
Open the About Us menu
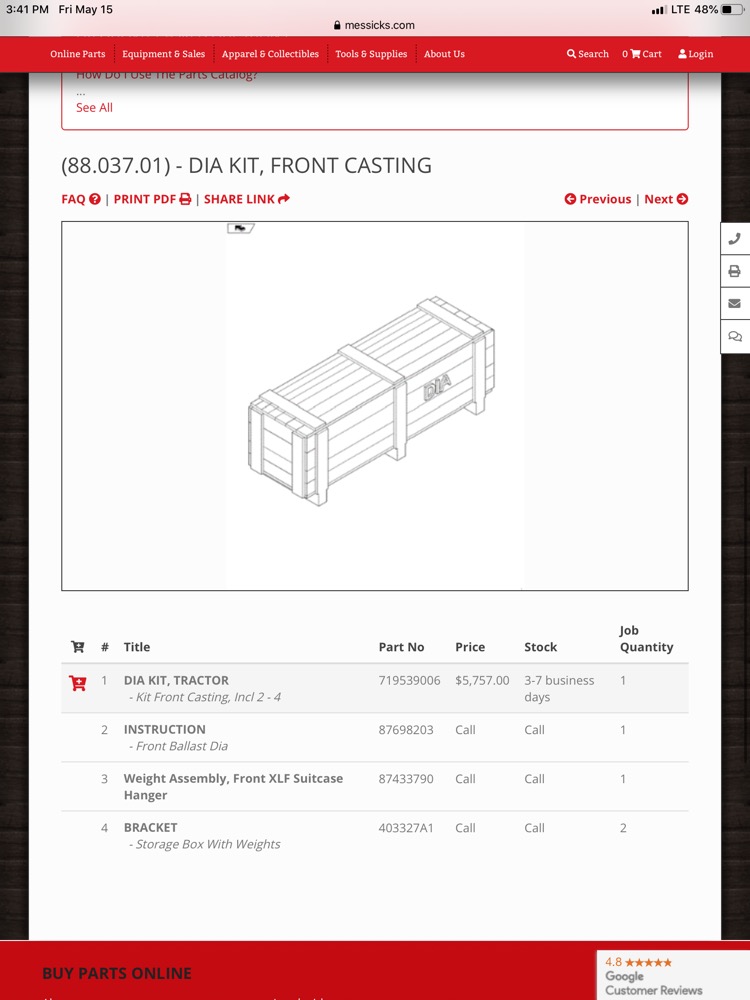click(x=445, y=54)
